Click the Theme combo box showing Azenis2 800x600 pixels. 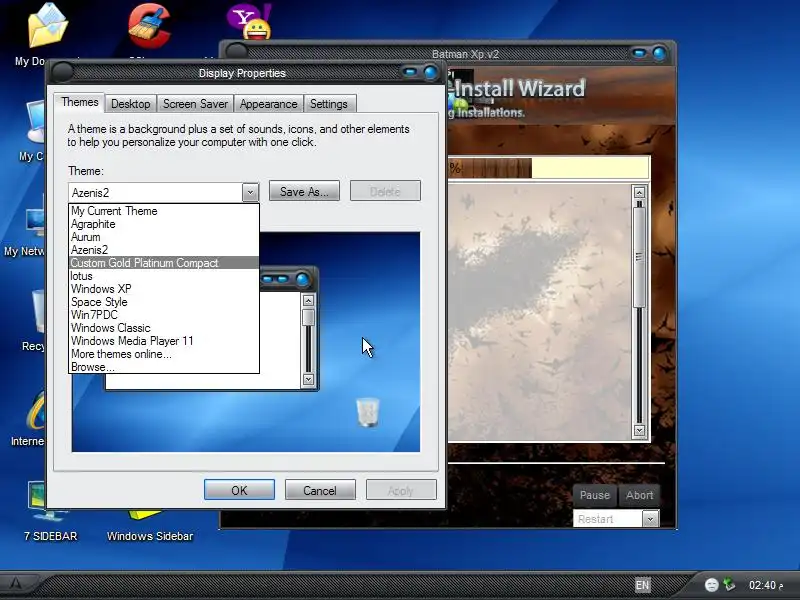[163, 192]
